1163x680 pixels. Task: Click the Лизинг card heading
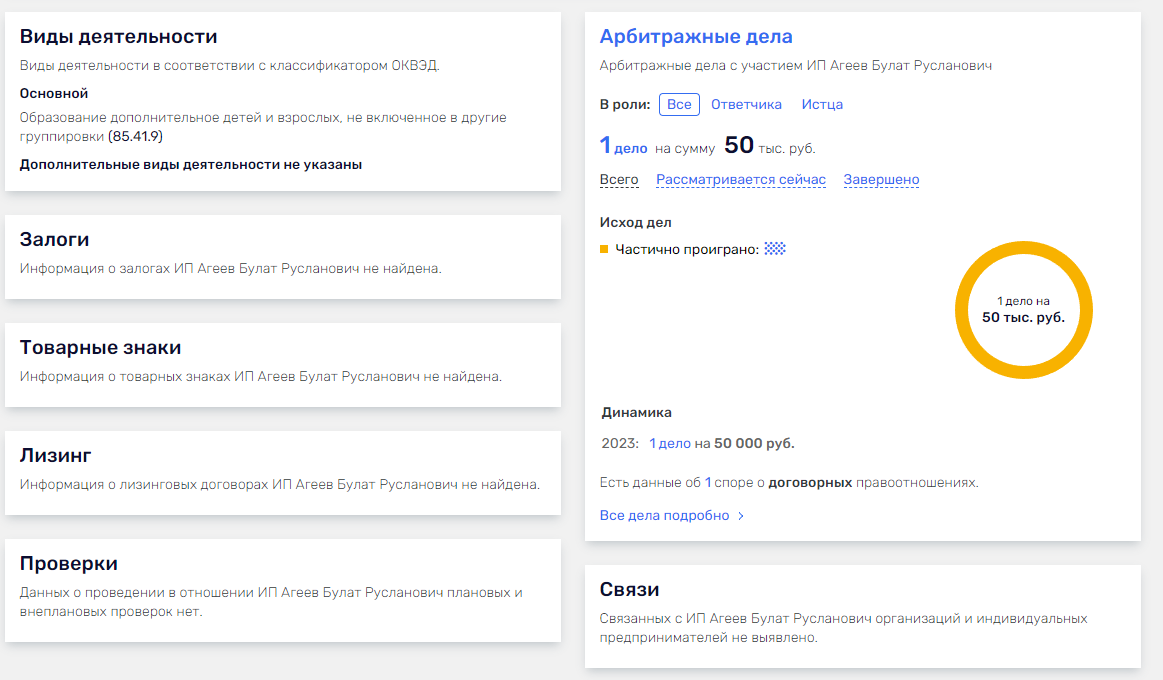55,455
